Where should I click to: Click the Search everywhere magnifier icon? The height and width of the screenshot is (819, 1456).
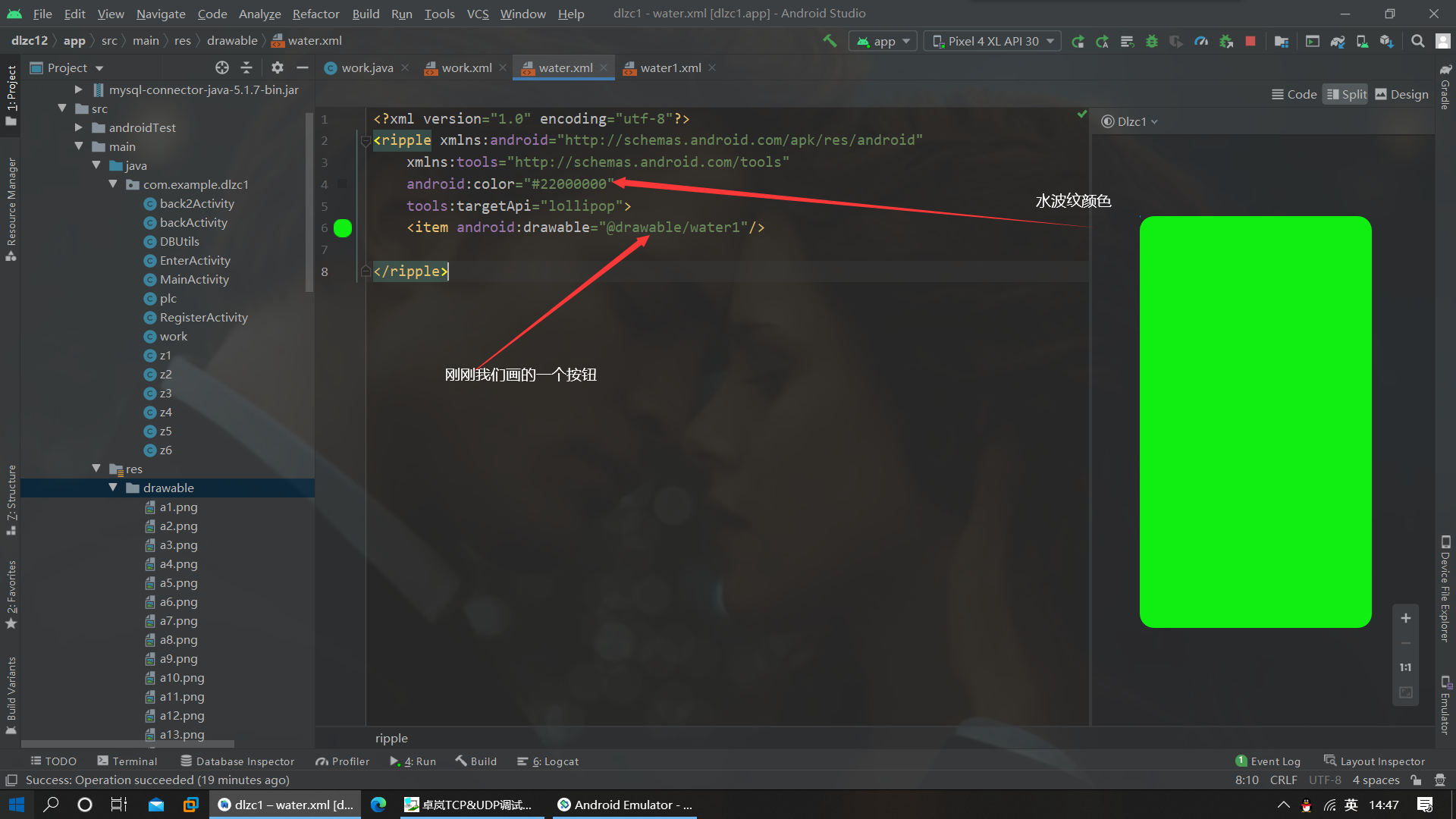click(x=1417, y=40)
